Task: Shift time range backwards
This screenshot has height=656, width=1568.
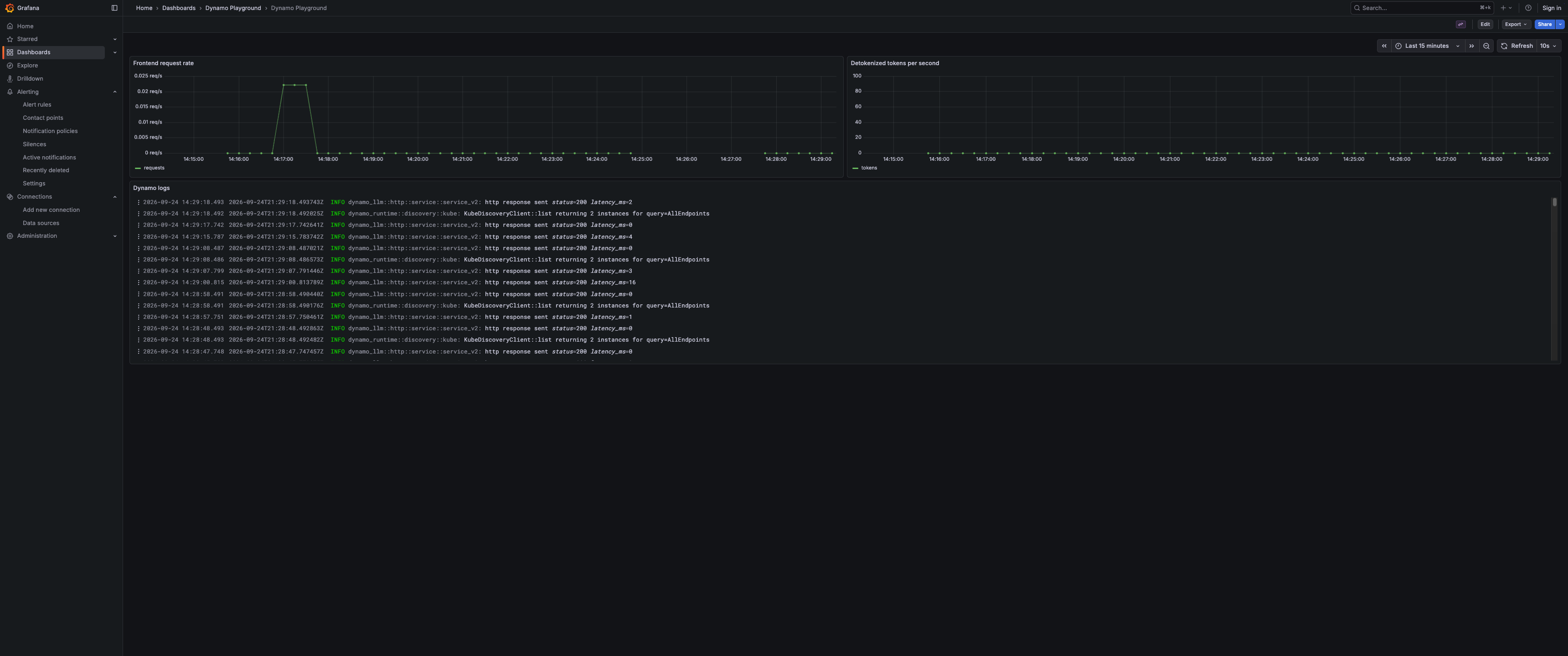Action: [1383, 46]
